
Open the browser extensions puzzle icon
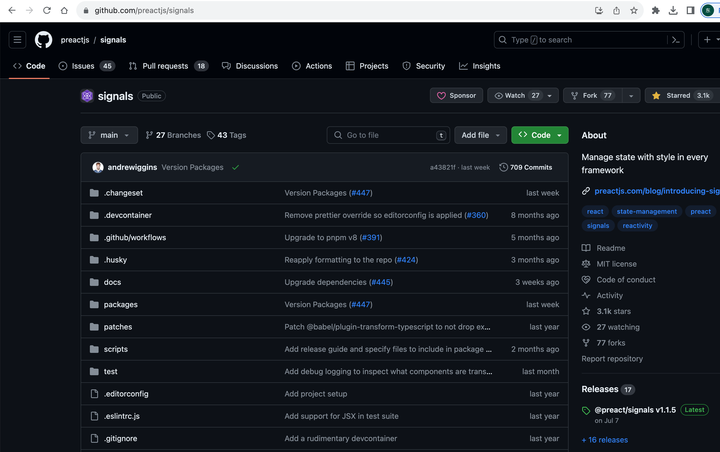coord(655,11)
